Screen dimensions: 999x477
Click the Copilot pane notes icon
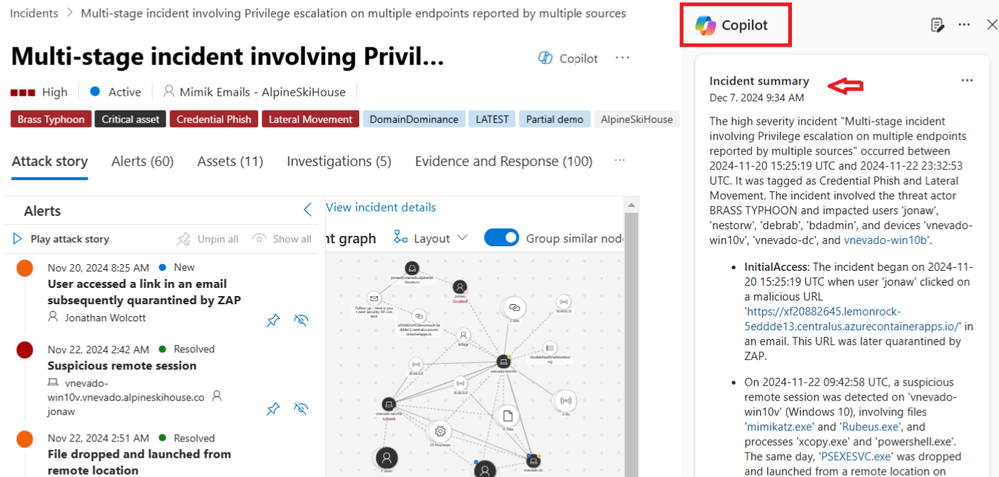tap(937, 25)
